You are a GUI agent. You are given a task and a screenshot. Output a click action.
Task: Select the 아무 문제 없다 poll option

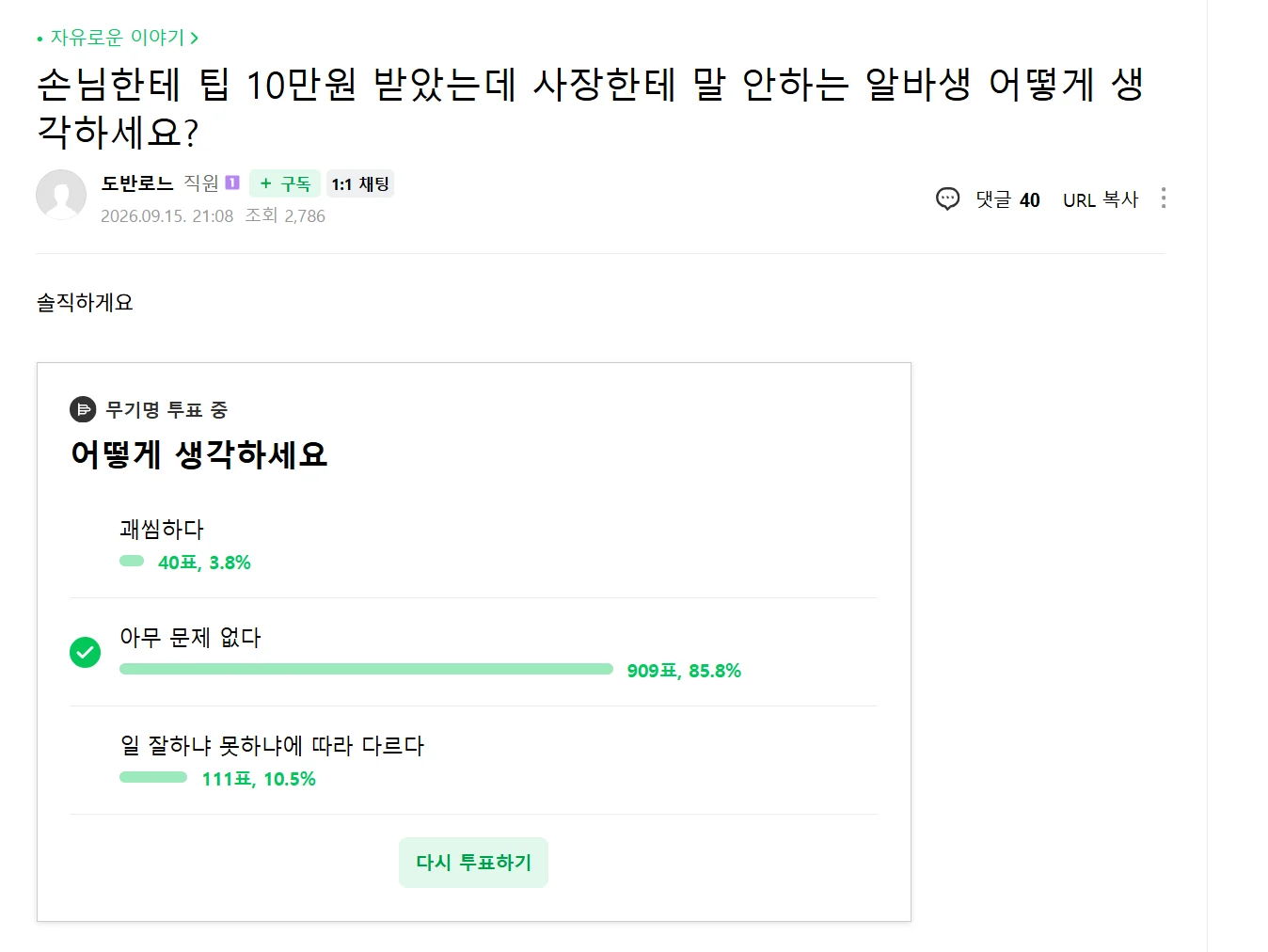pyautogui.click(x=473, y=652)
